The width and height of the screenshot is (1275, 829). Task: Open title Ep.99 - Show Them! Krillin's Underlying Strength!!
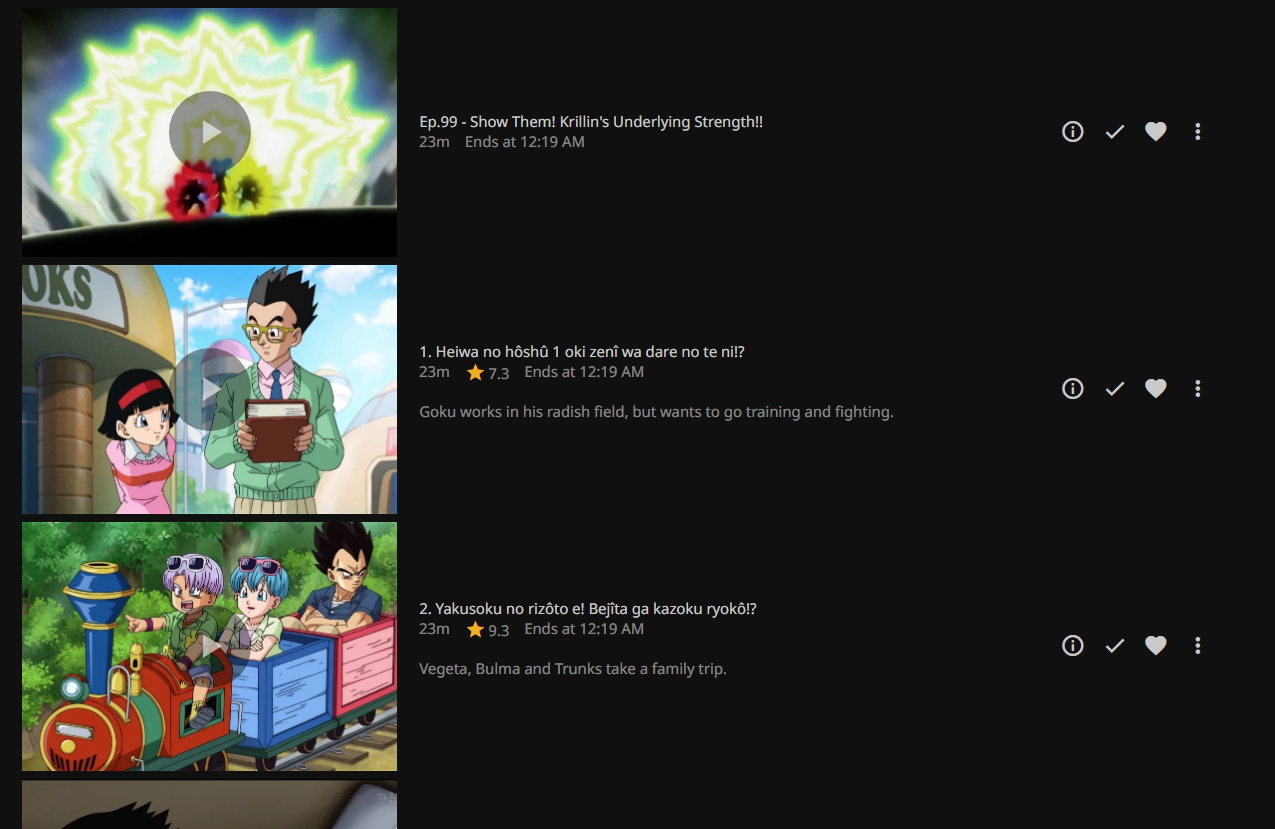coord(591,122)
